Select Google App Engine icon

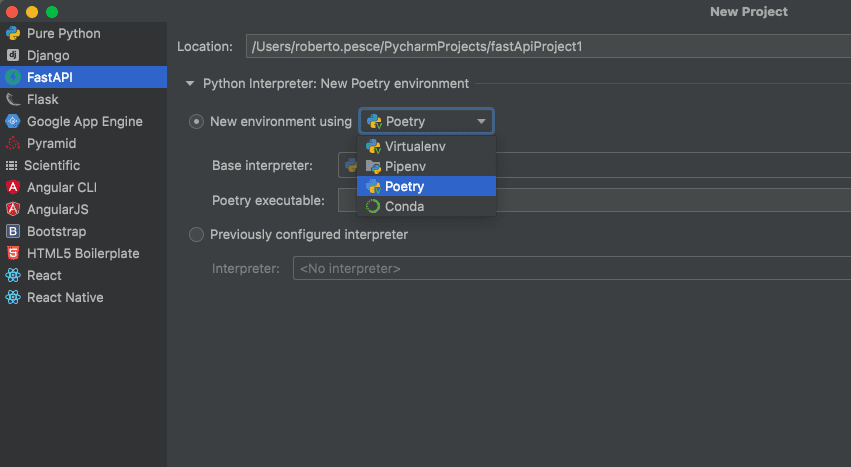coord(13,121)
